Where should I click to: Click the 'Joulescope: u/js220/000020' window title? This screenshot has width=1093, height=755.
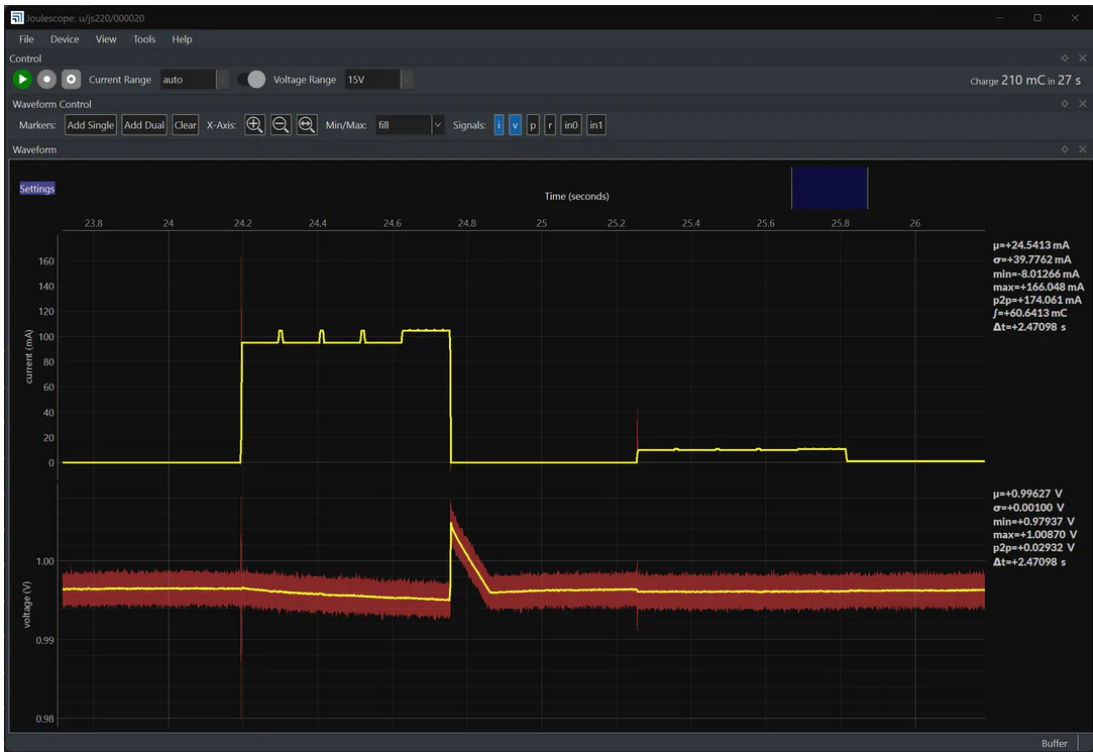tap(85, 18)
